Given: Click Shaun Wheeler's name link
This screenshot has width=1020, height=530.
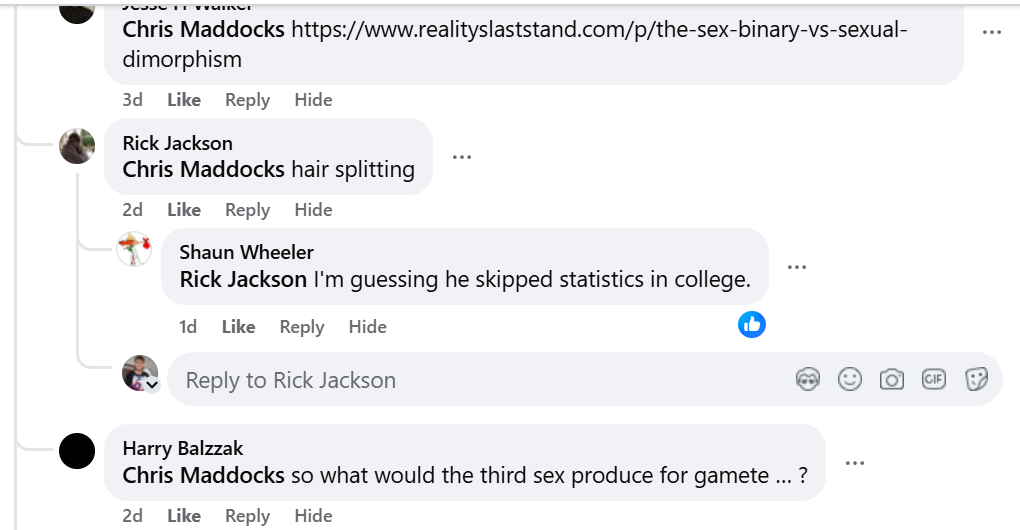Looking at the screenshot, I should [246, 252].
